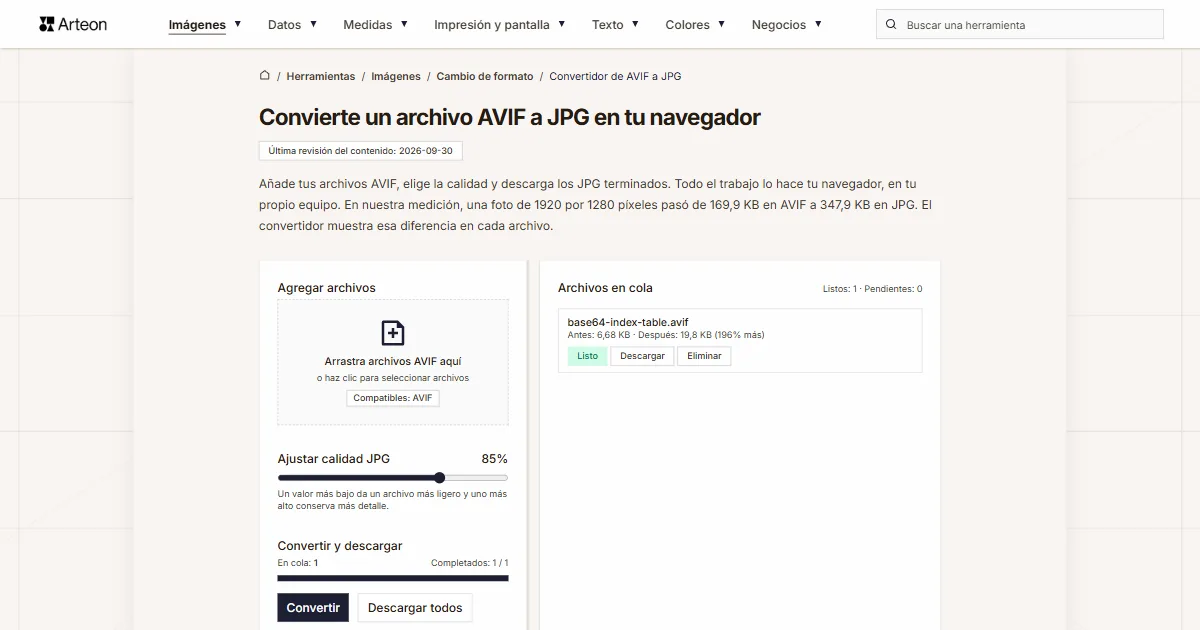Click the Descargar todos button

(x=415, y=608)
